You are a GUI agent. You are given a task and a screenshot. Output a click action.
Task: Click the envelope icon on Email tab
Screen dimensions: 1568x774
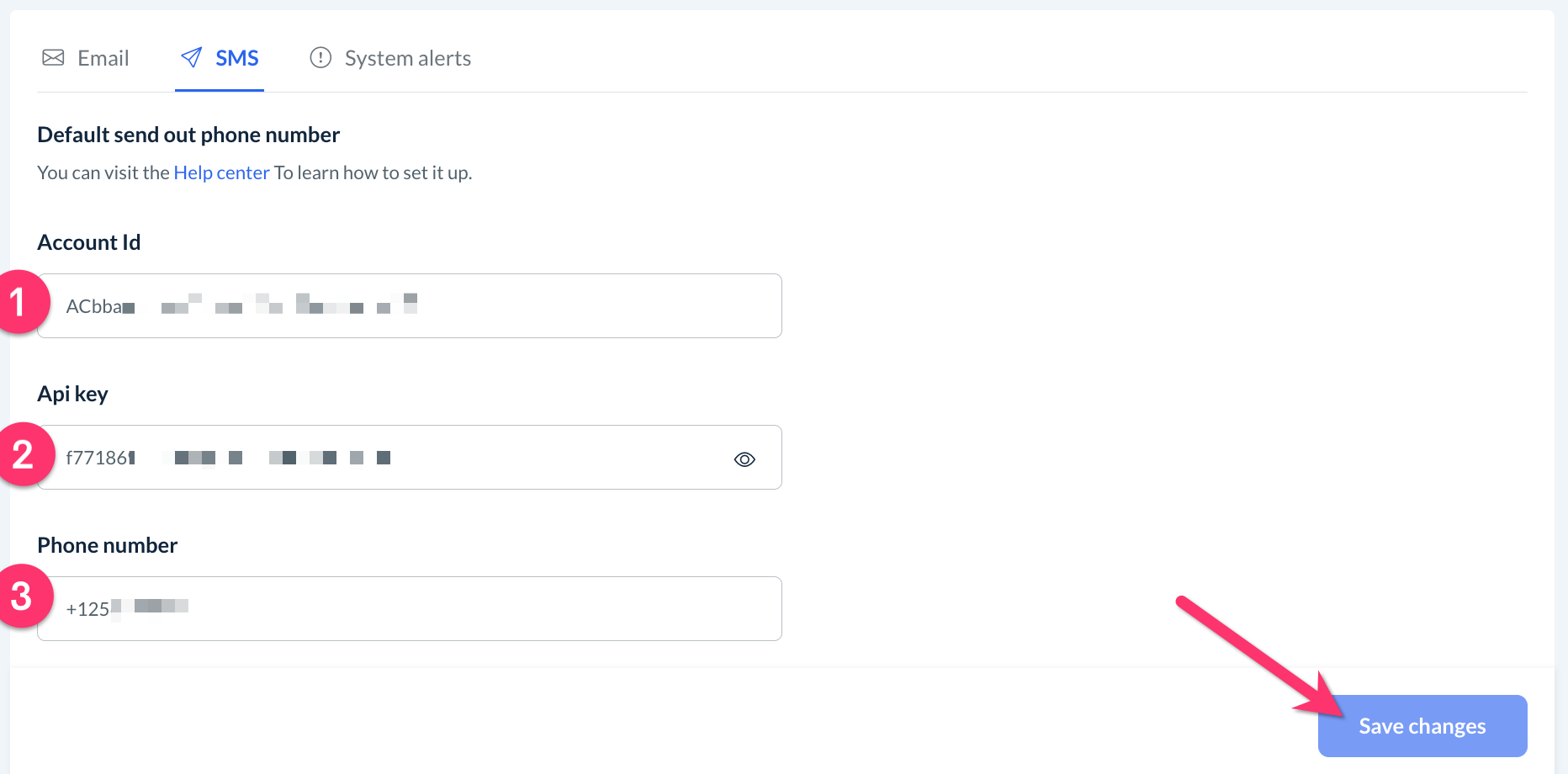(x=53, y=57)
